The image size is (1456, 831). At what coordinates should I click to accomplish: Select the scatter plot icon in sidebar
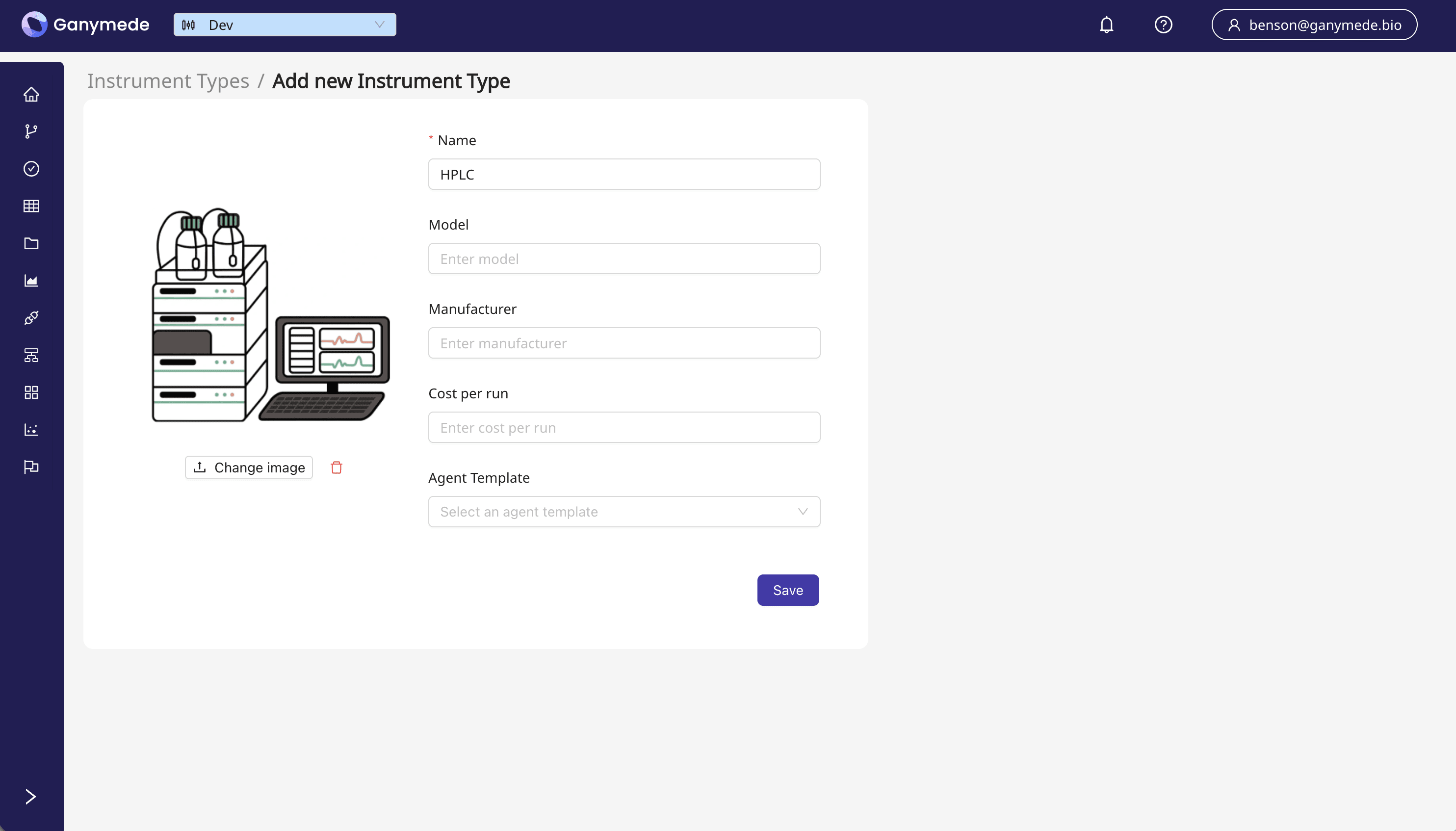tap(31, 430)
